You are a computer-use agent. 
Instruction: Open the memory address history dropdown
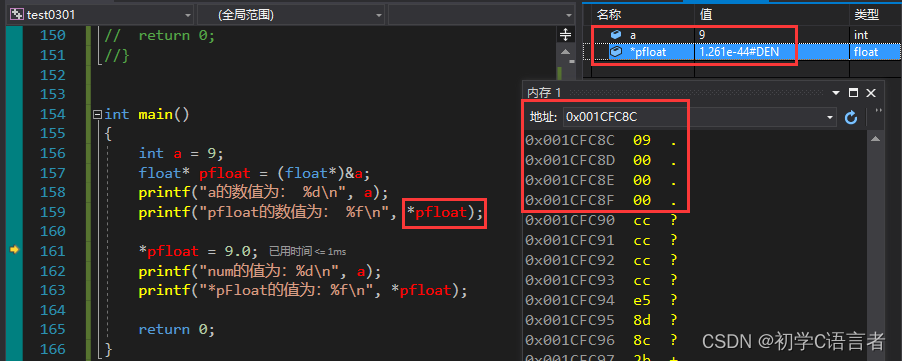(x=830, y=117)
